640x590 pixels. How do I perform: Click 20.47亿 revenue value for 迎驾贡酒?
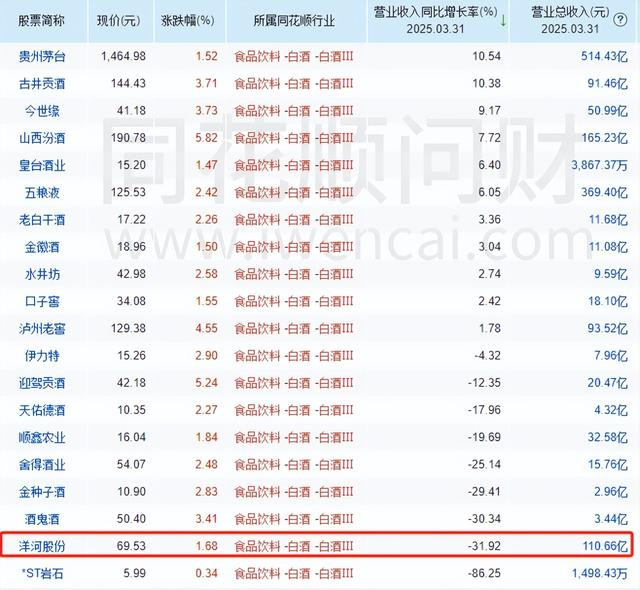pyautogui.click(x=607, y=383)
